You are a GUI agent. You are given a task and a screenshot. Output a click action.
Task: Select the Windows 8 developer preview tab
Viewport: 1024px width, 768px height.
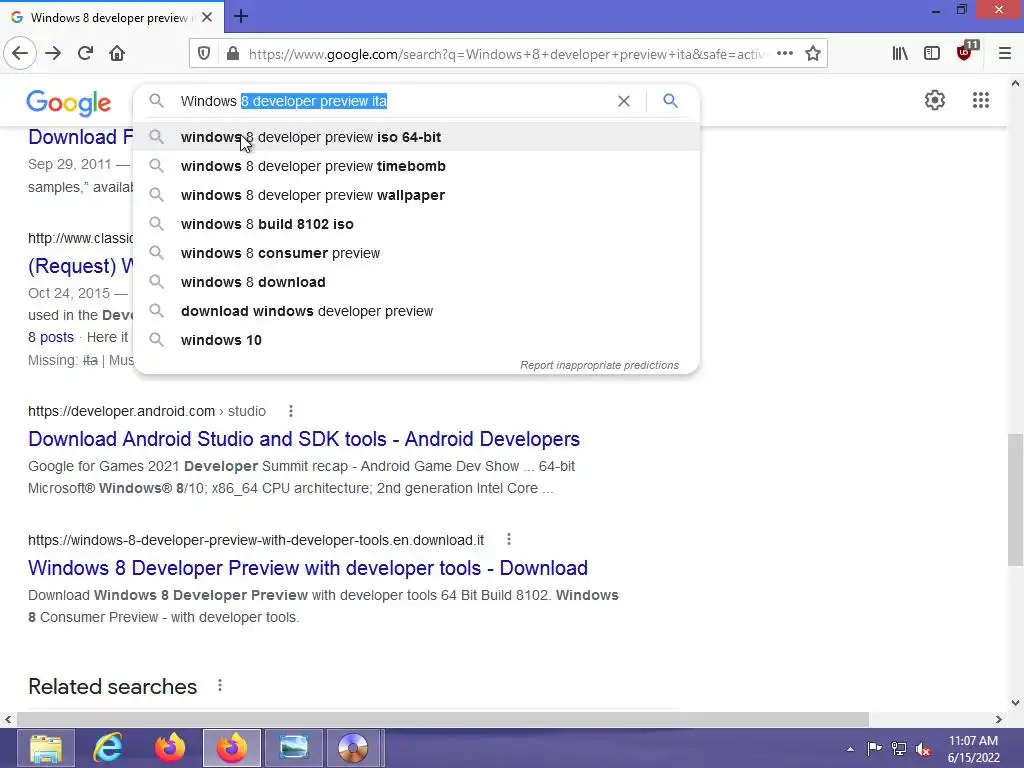(x=111, y=17)
